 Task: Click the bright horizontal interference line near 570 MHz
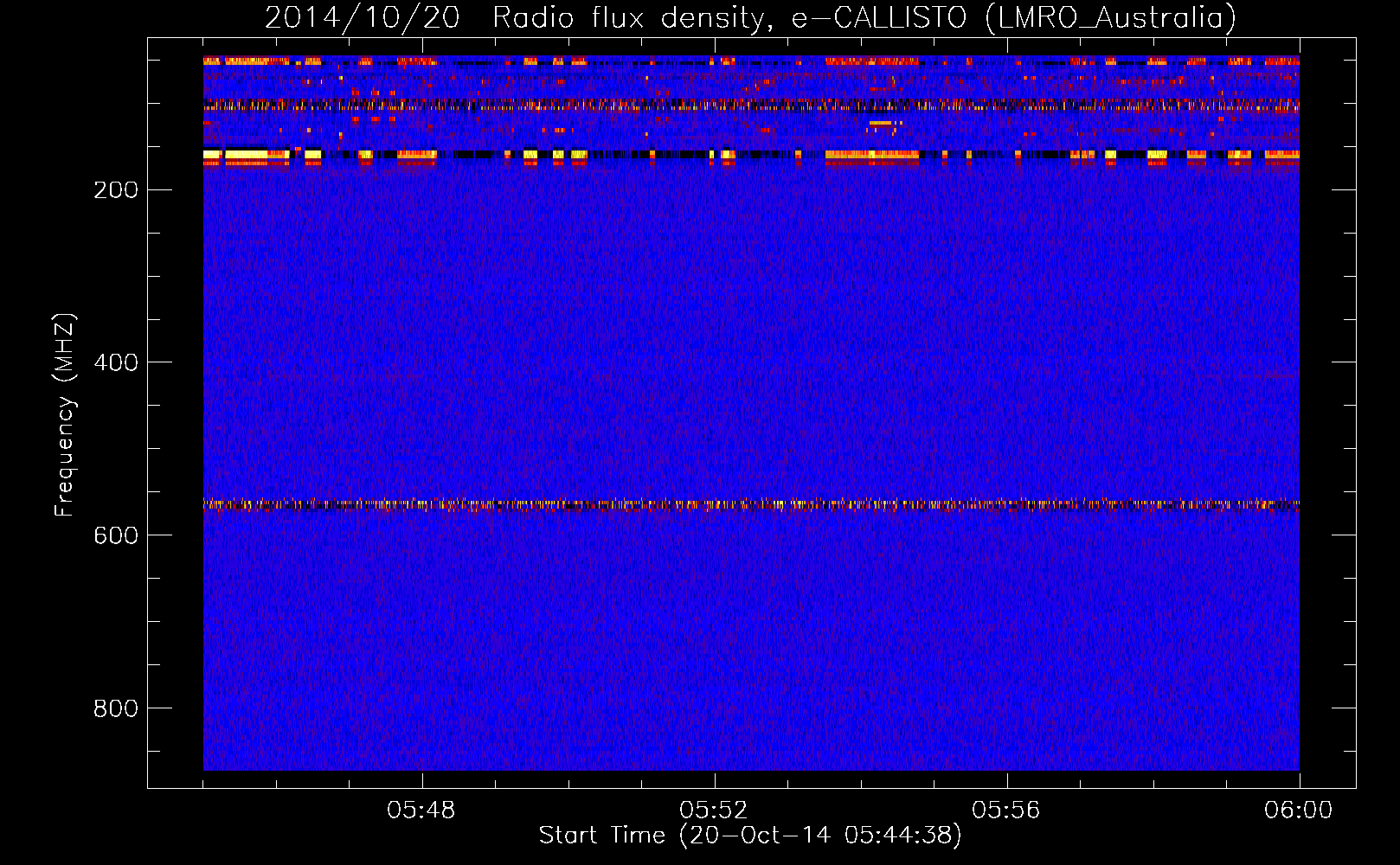tap(751, 504)
